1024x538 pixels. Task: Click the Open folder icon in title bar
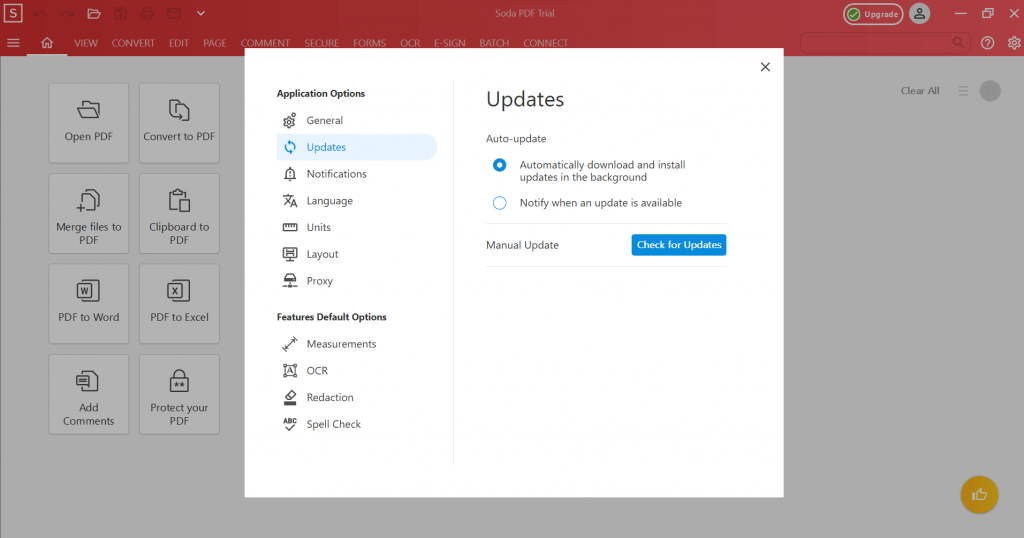tap(94, 13)
